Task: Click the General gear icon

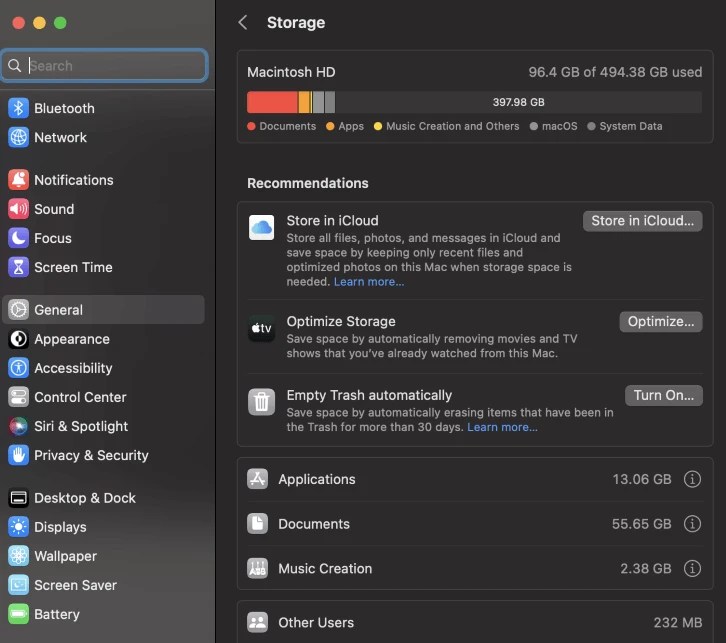Action: click(x=19, y=310)
